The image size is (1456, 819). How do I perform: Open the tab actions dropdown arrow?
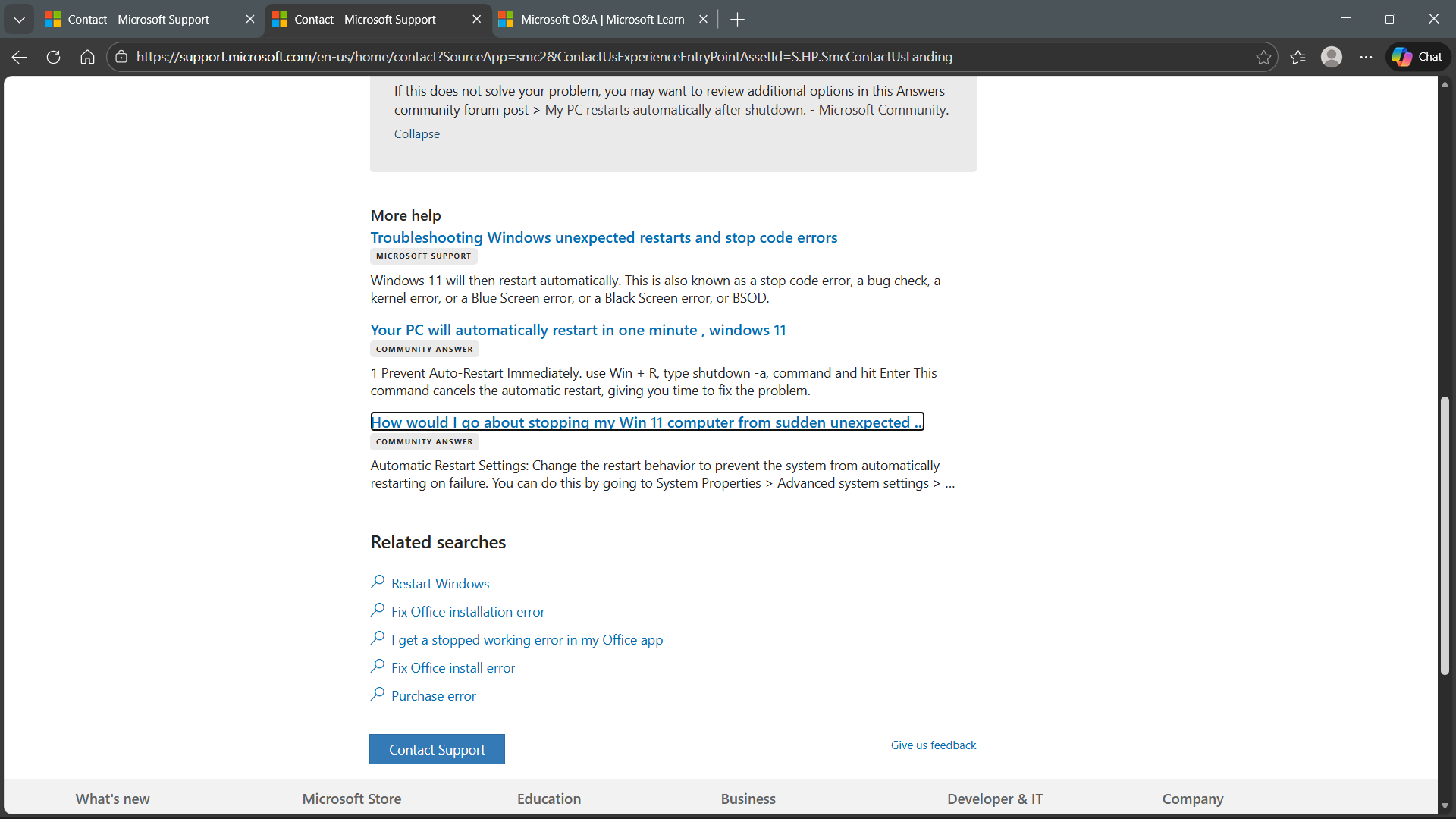(19, 19)
